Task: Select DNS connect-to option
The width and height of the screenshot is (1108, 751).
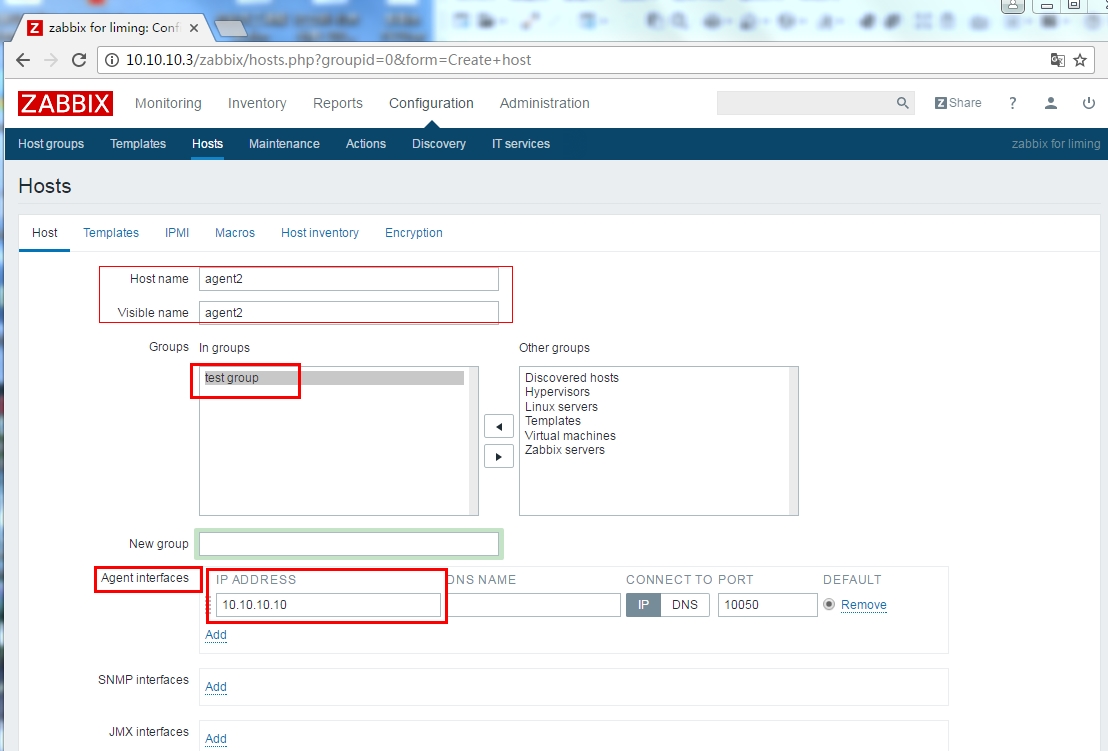Action: point(685,605)
